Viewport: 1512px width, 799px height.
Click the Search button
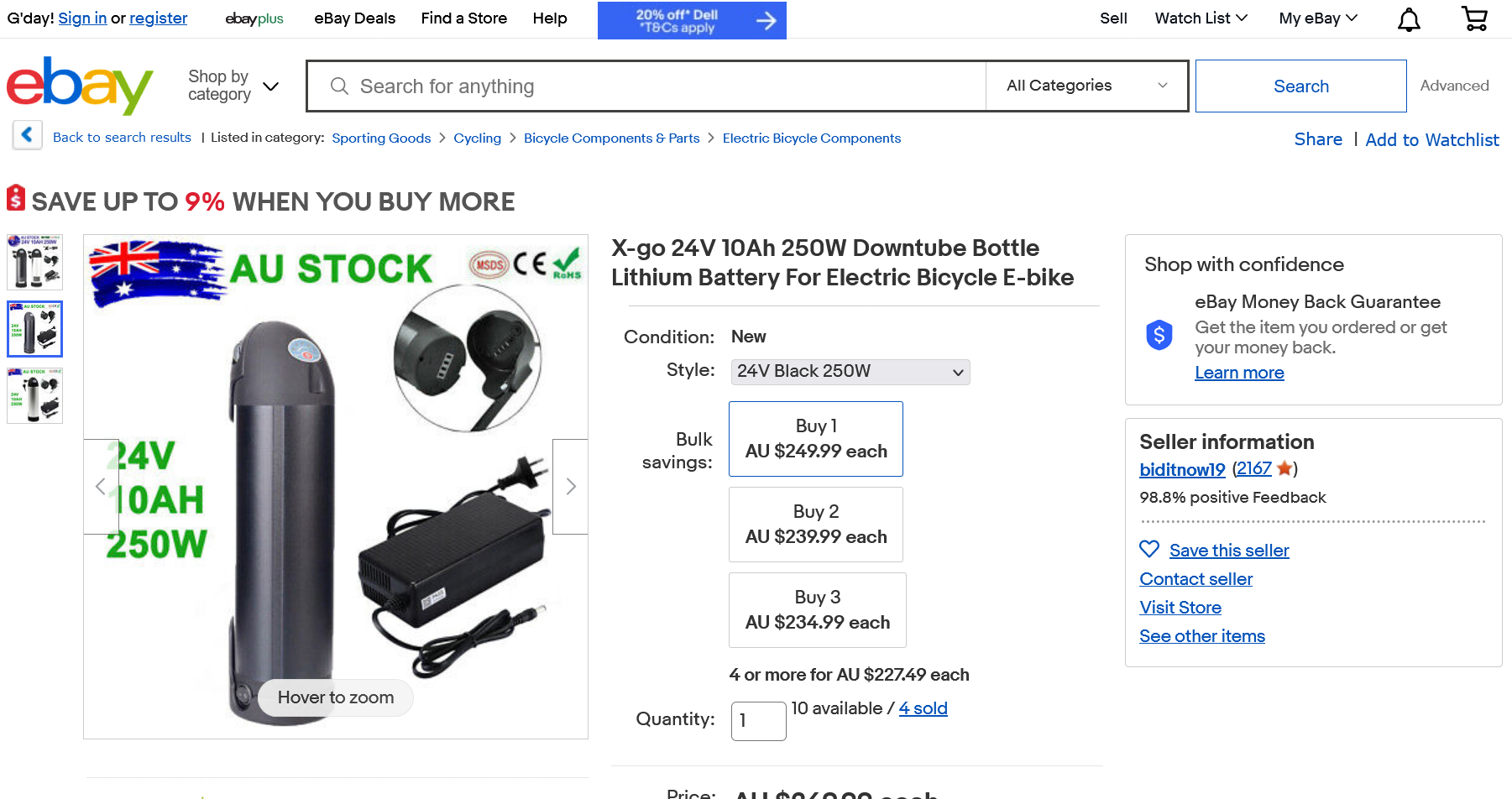(x=1300, y=86)
